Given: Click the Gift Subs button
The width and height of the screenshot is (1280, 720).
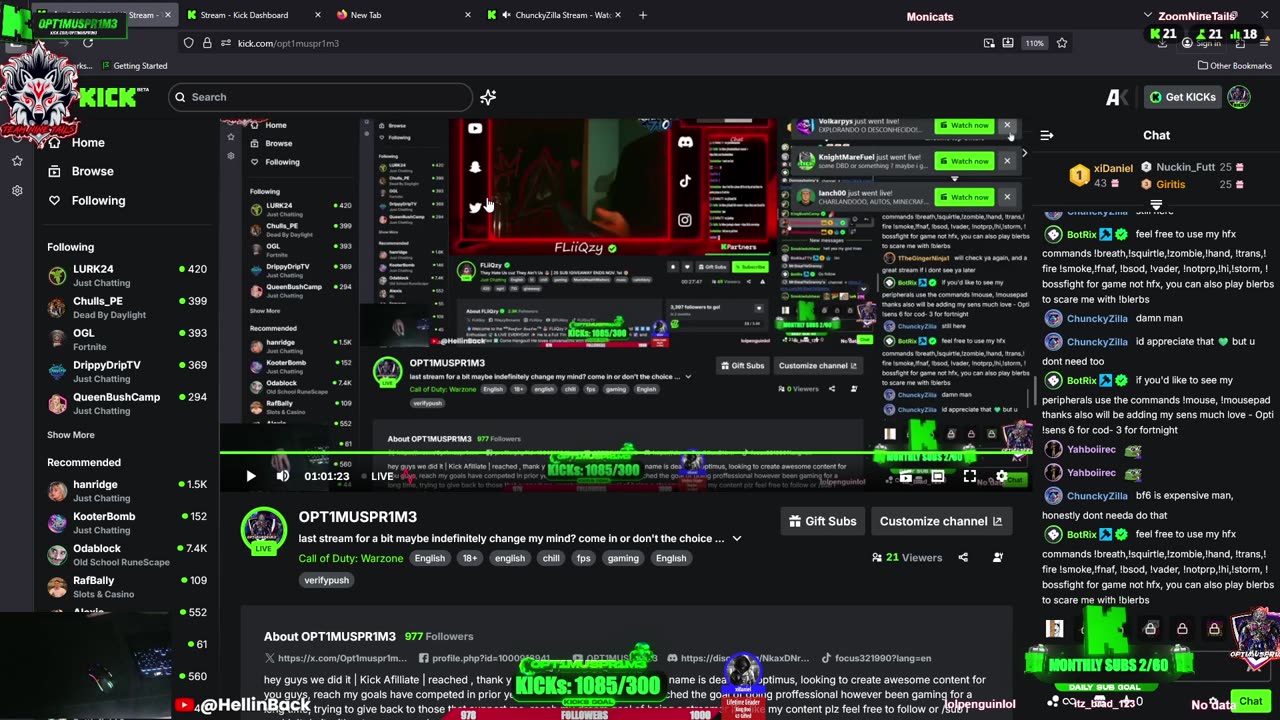Looking at the screenshot, I should 823,521.
